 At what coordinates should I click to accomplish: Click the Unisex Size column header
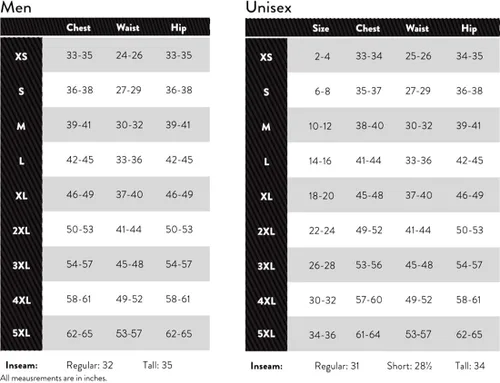[321, 28]
